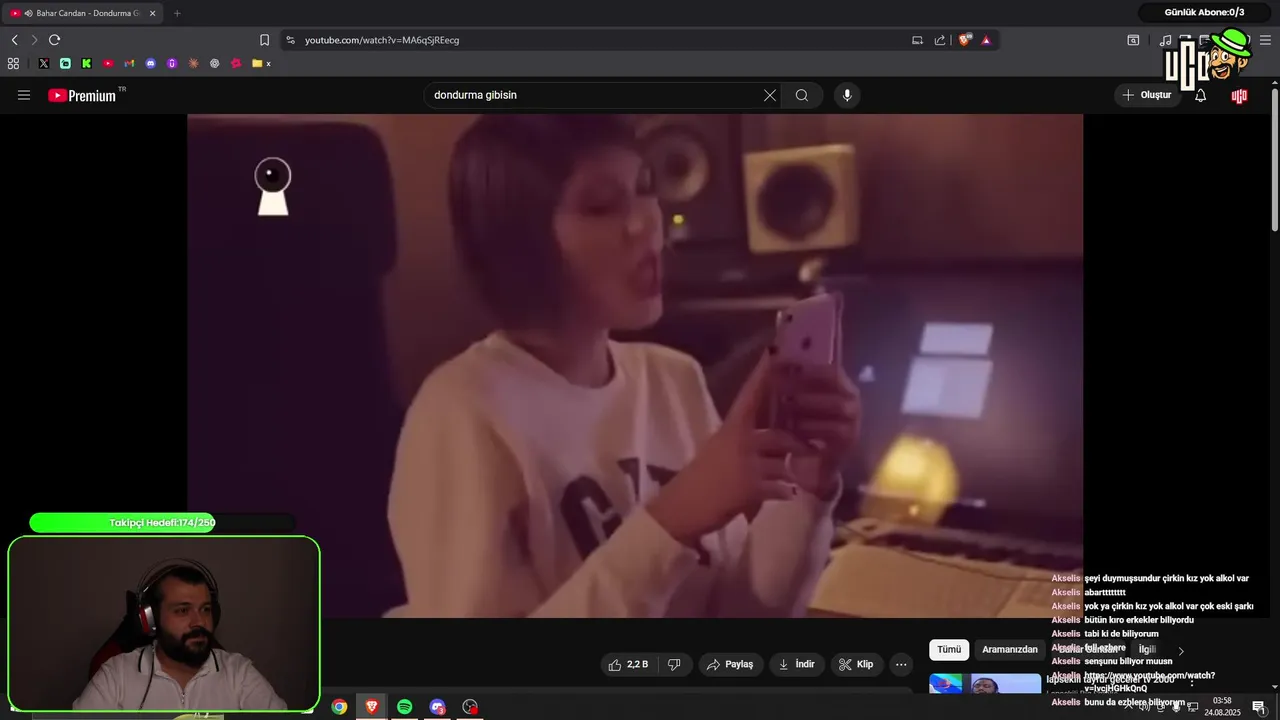Open the bookmarks folder named x
Screen dimensions: 1280x720
point(261,63)
